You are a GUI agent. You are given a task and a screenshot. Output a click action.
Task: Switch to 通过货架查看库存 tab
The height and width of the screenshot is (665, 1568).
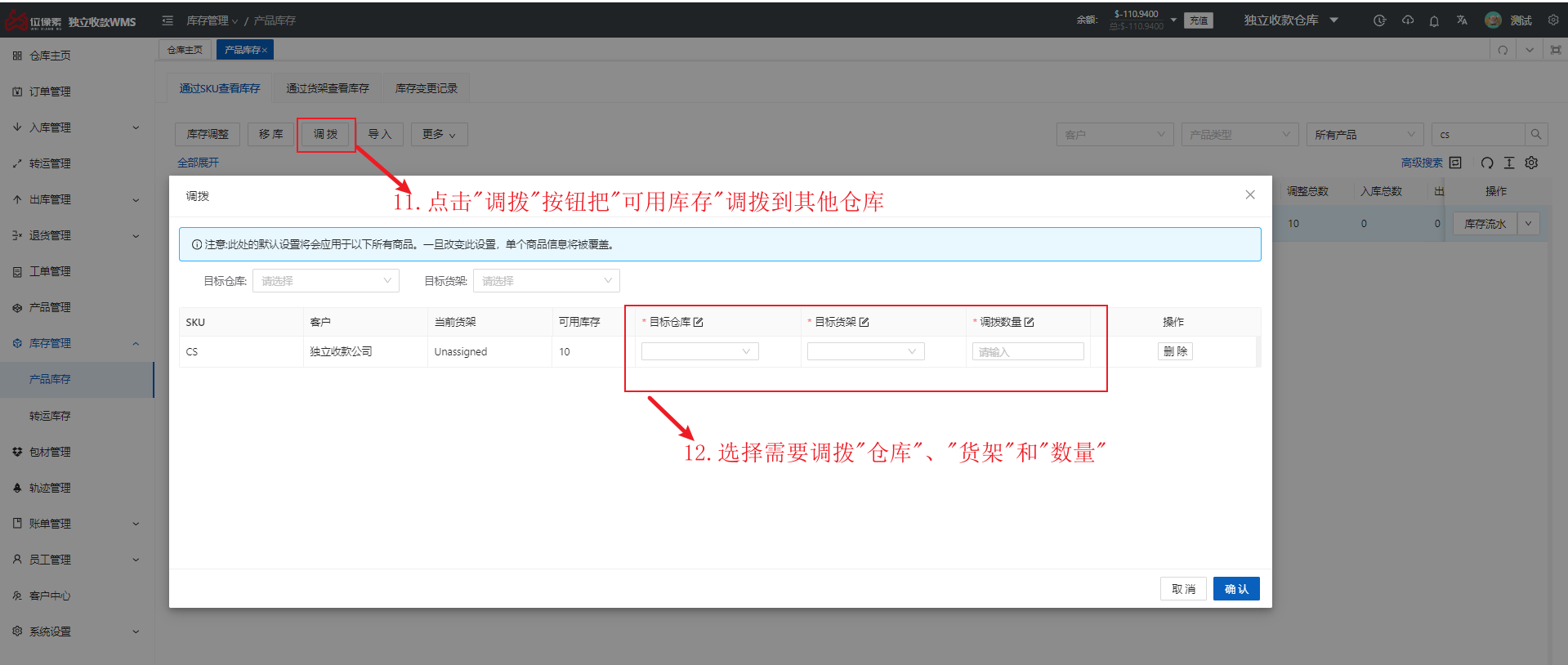click(x=328, y=88)
